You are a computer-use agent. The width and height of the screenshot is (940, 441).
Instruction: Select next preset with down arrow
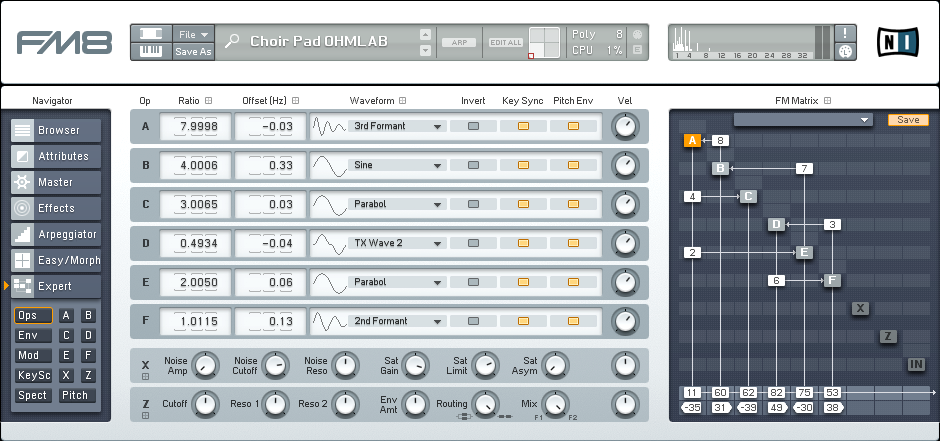(426, 51)
